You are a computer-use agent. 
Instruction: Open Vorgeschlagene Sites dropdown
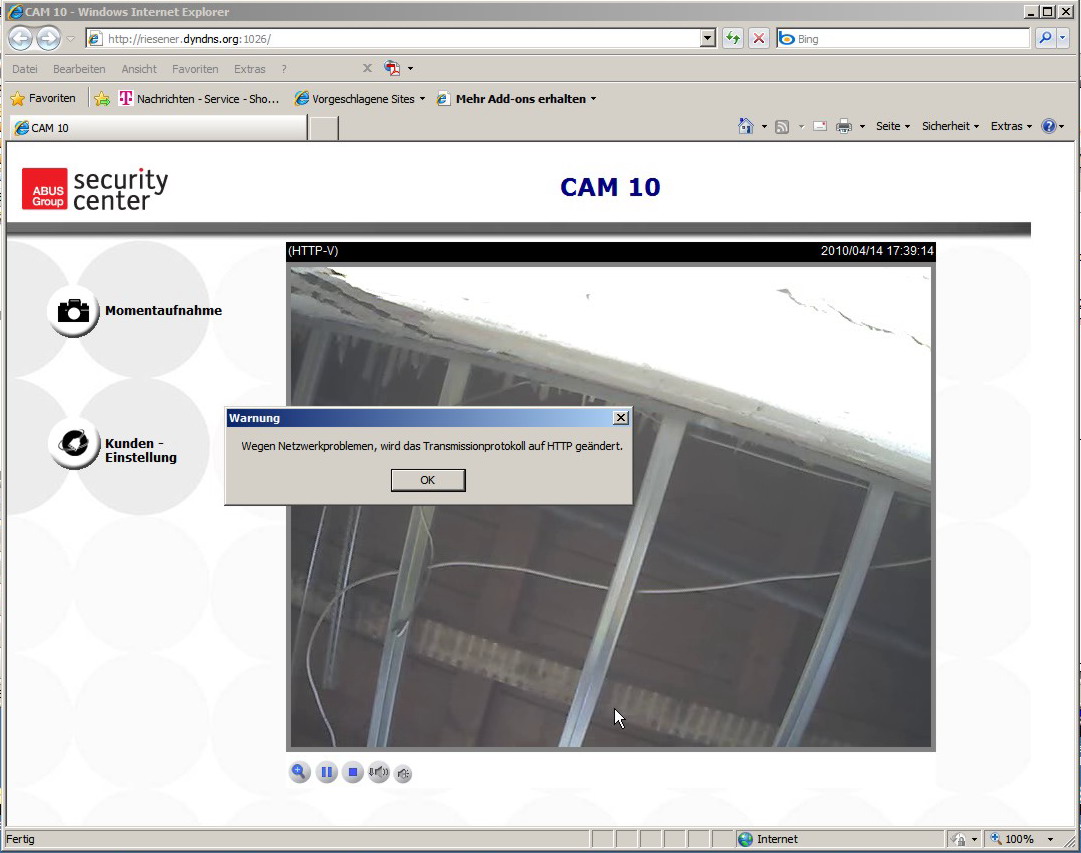pos(360,99)
